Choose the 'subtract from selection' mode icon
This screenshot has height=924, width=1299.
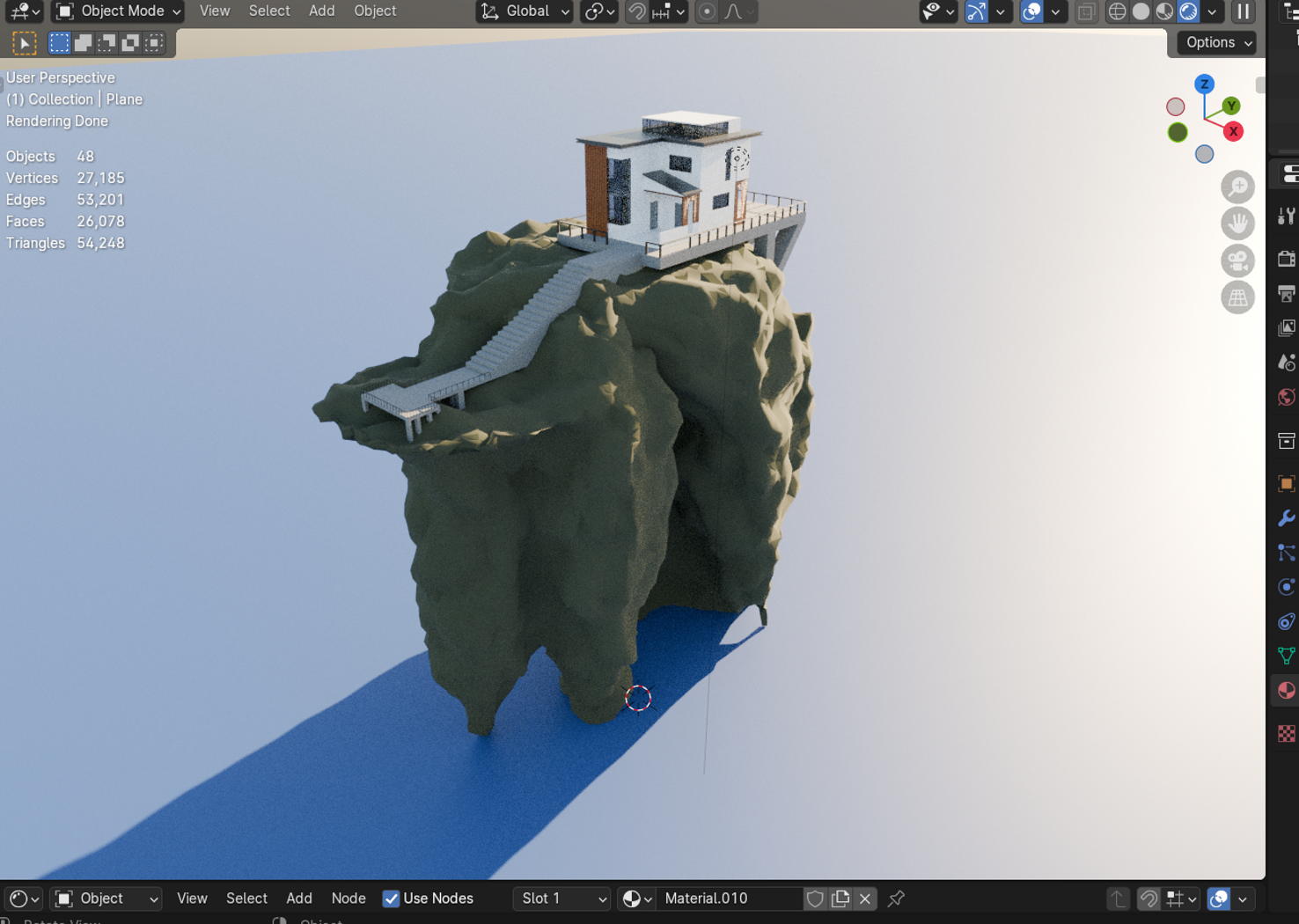click(x=106, y=42)
